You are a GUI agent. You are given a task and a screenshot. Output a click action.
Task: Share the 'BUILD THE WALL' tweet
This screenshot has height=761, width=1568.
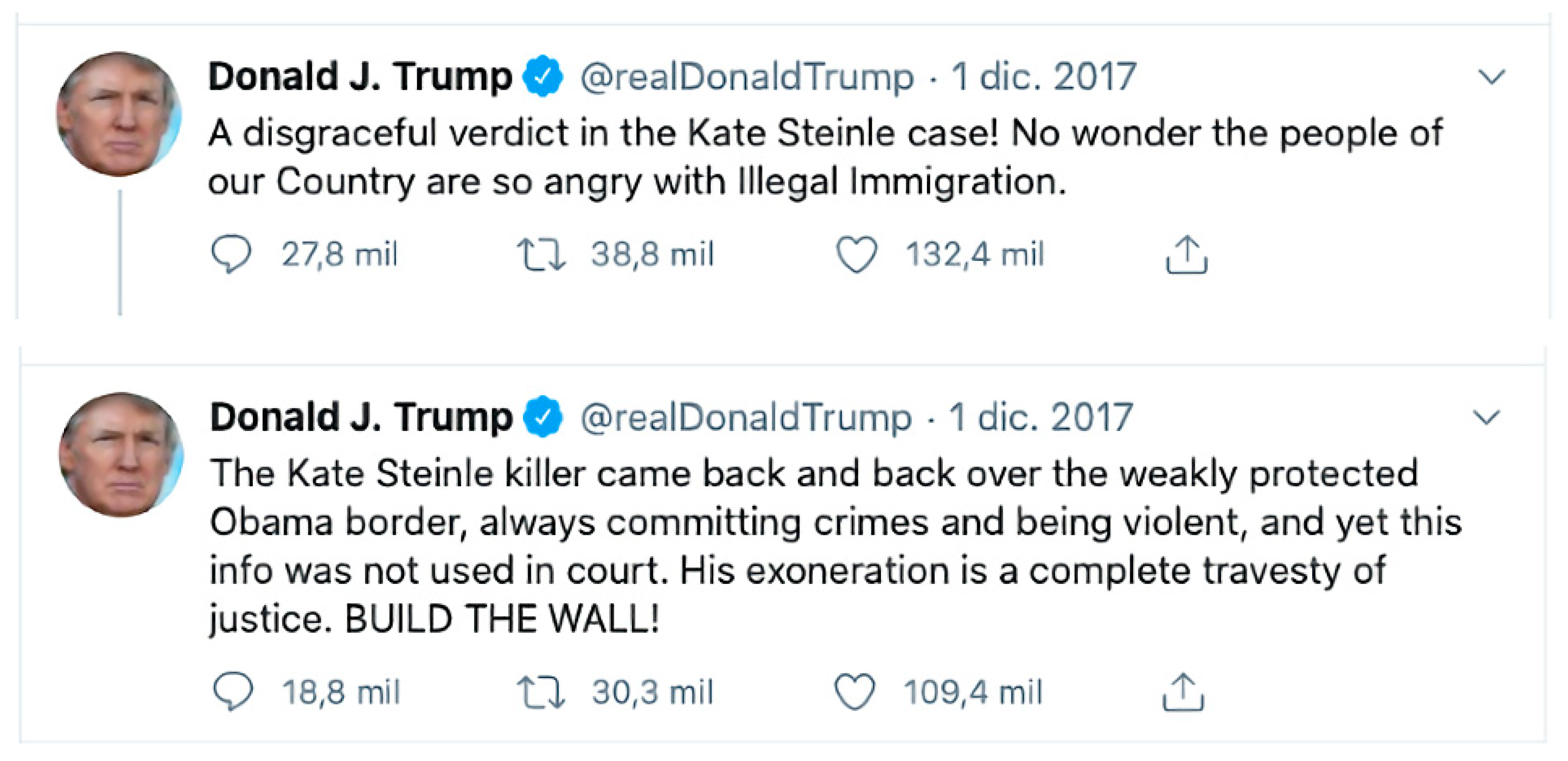pos(1183,692)
